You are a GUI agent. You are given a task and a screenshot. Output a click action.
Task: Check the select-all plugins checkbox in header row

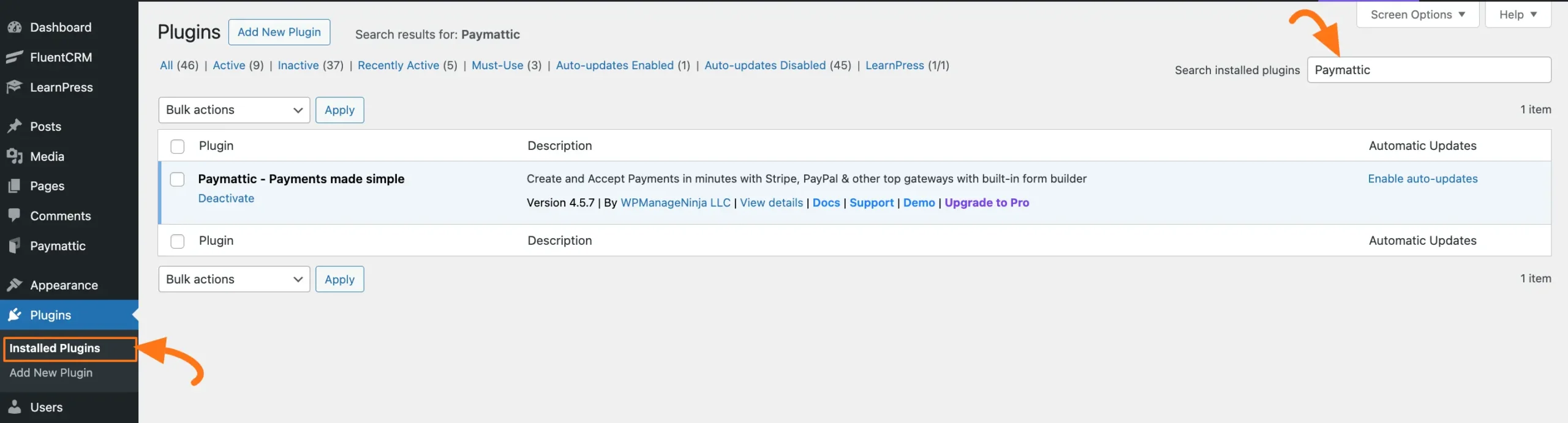[x=177, y=146]
